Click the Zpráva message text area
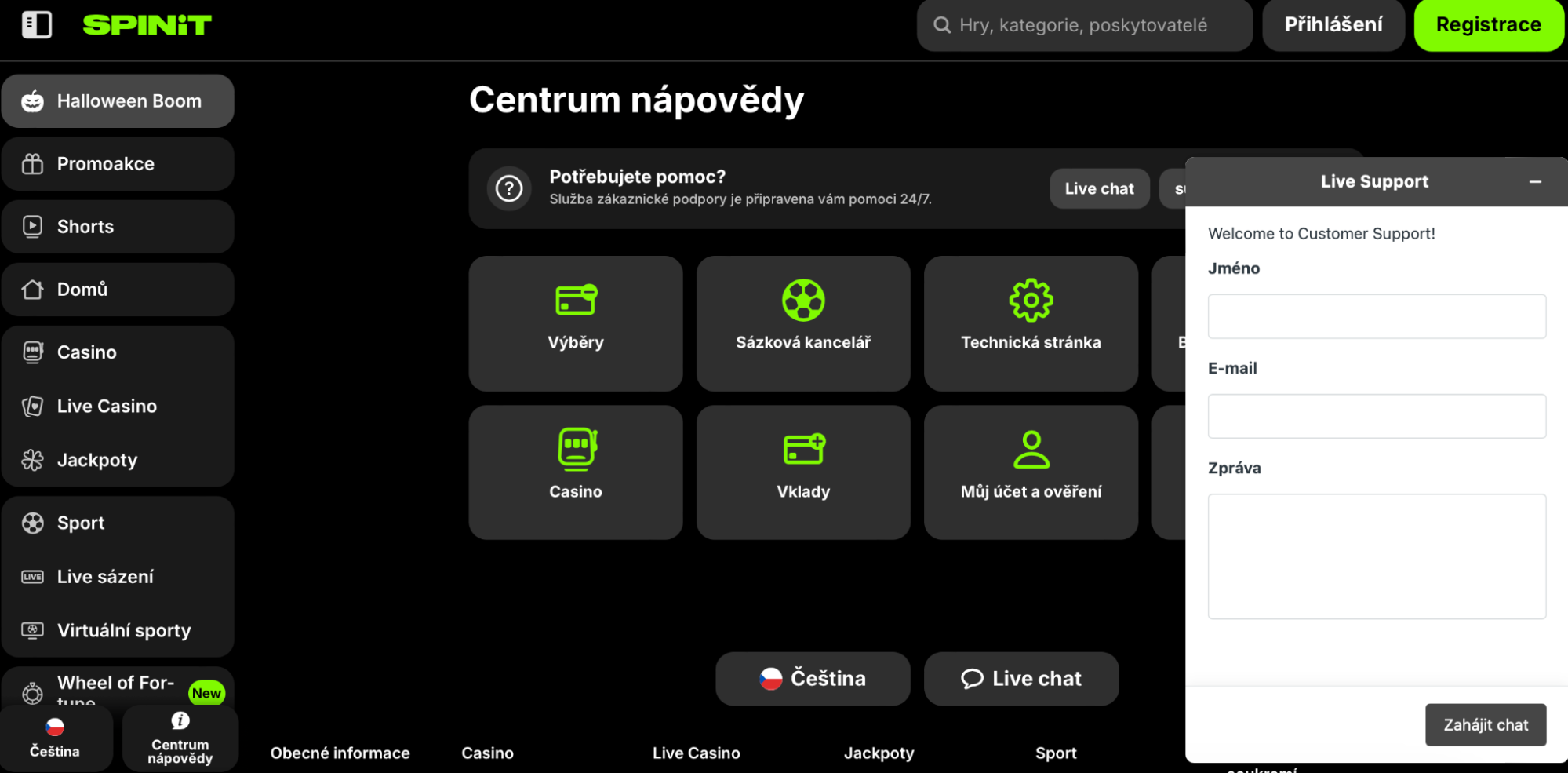1568x773 pixels. [x=1376, y=556]
